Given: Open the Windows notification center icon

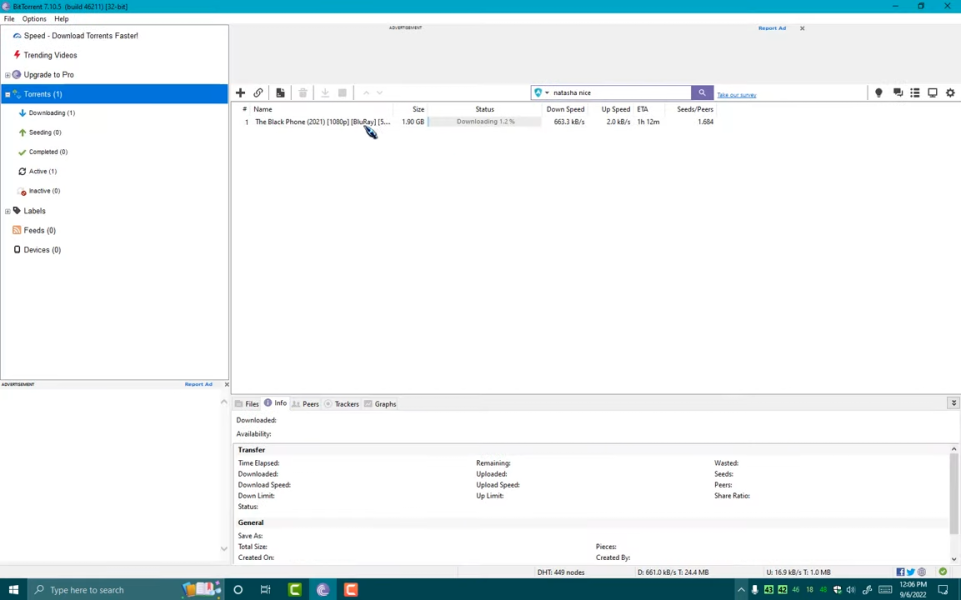Looking at the screenshot, I should pyautogui.click(x=943, y=590).
